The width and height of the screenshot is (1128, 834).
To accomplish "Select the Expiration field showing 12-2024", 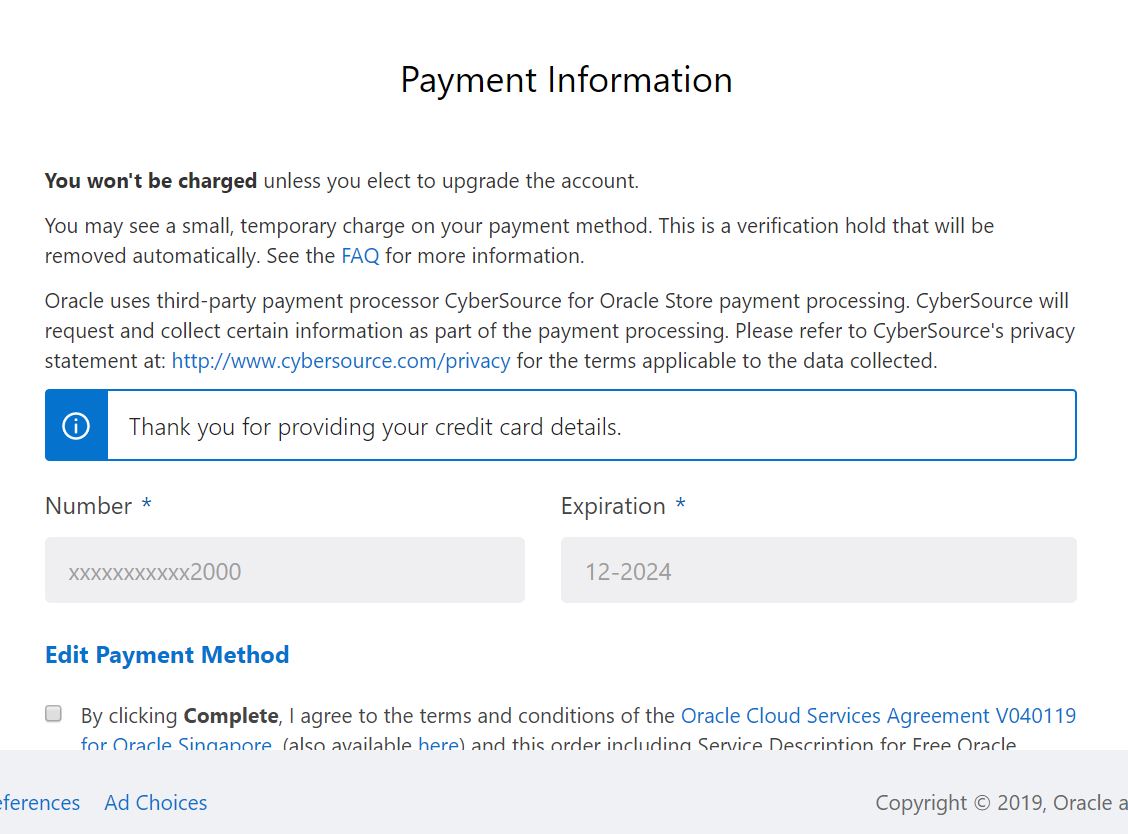I will pos(818,570).
